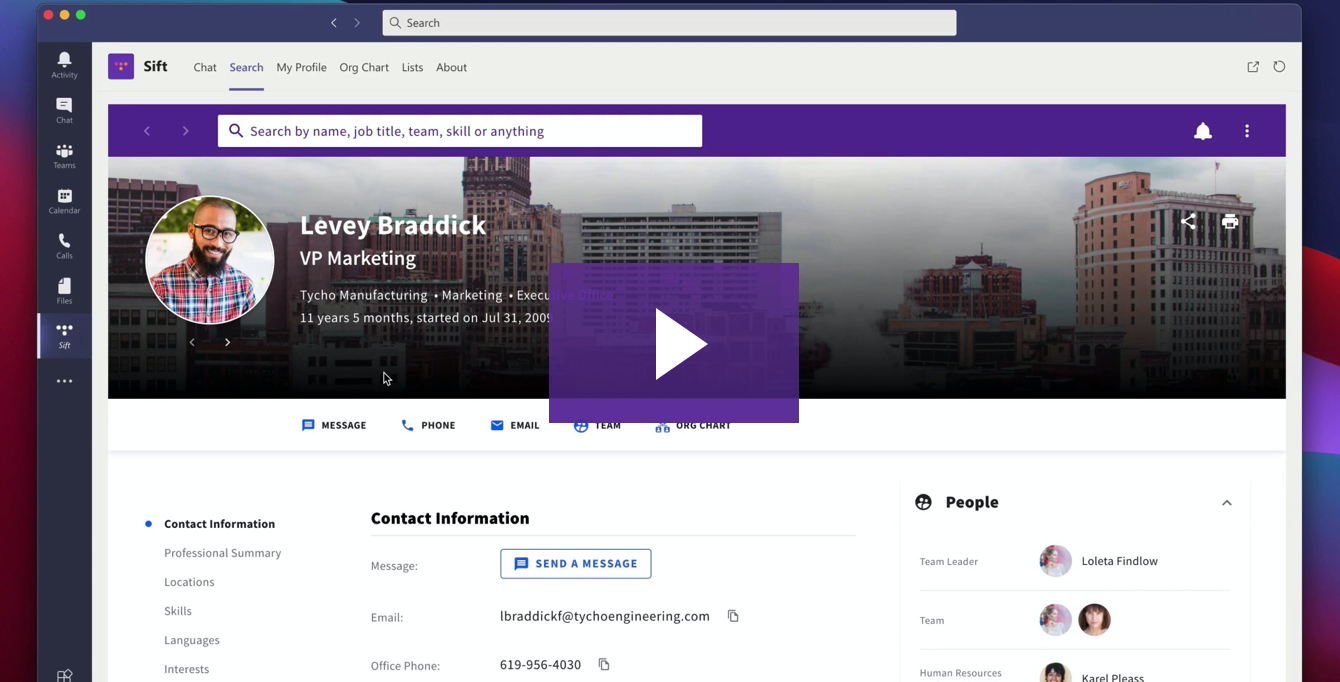
Task: Open the Org Chart tab
Action: (364, 67)
